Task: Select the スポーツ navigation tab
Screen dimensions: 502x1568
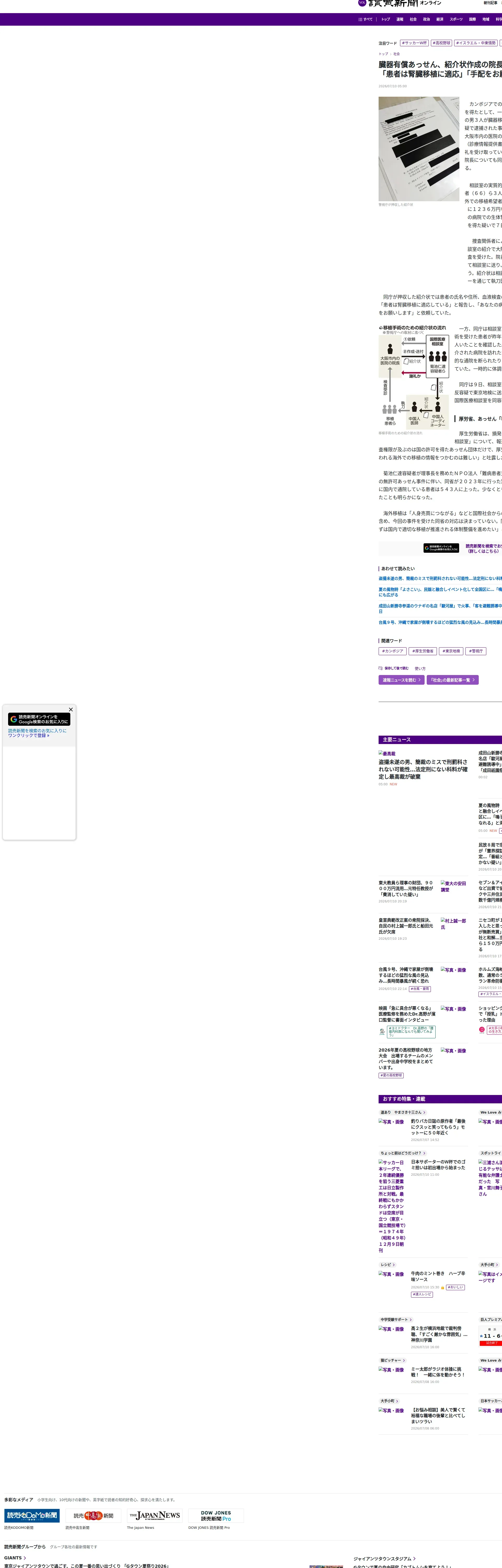Action: tap(456, 20)
